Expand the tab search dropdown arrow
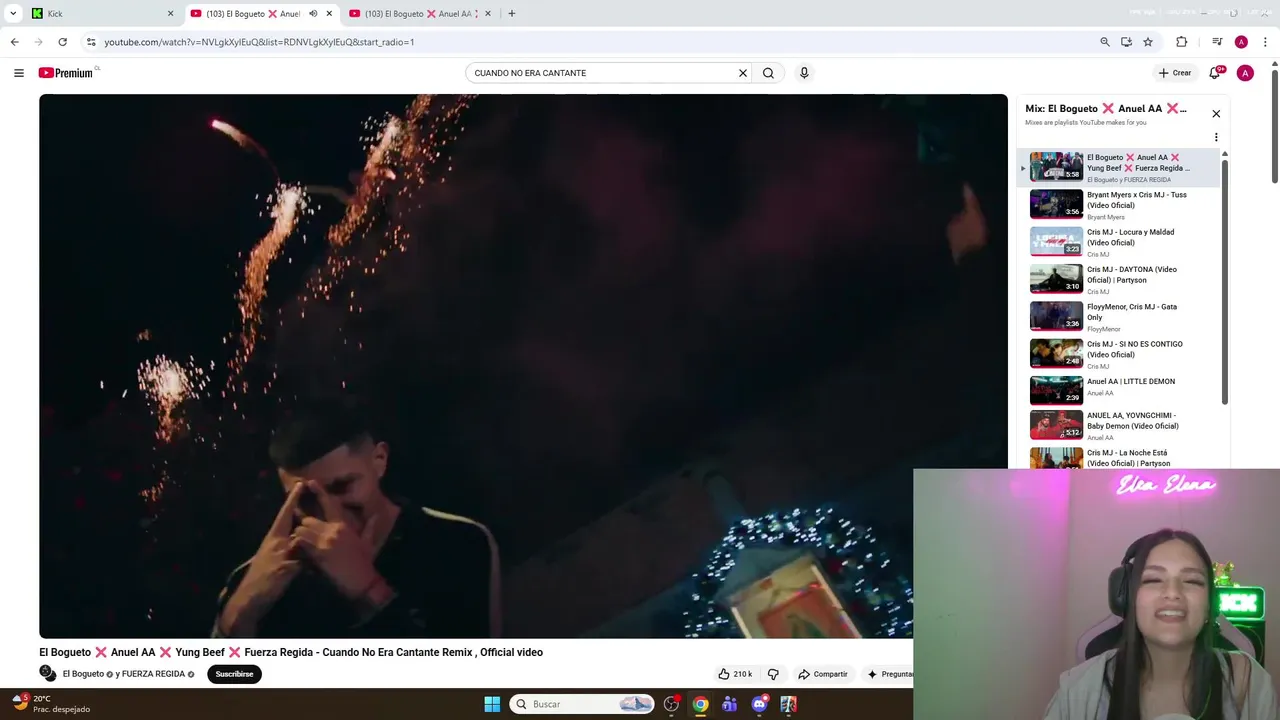Viewport: 1280px width, 720px height. click(13, 14)
